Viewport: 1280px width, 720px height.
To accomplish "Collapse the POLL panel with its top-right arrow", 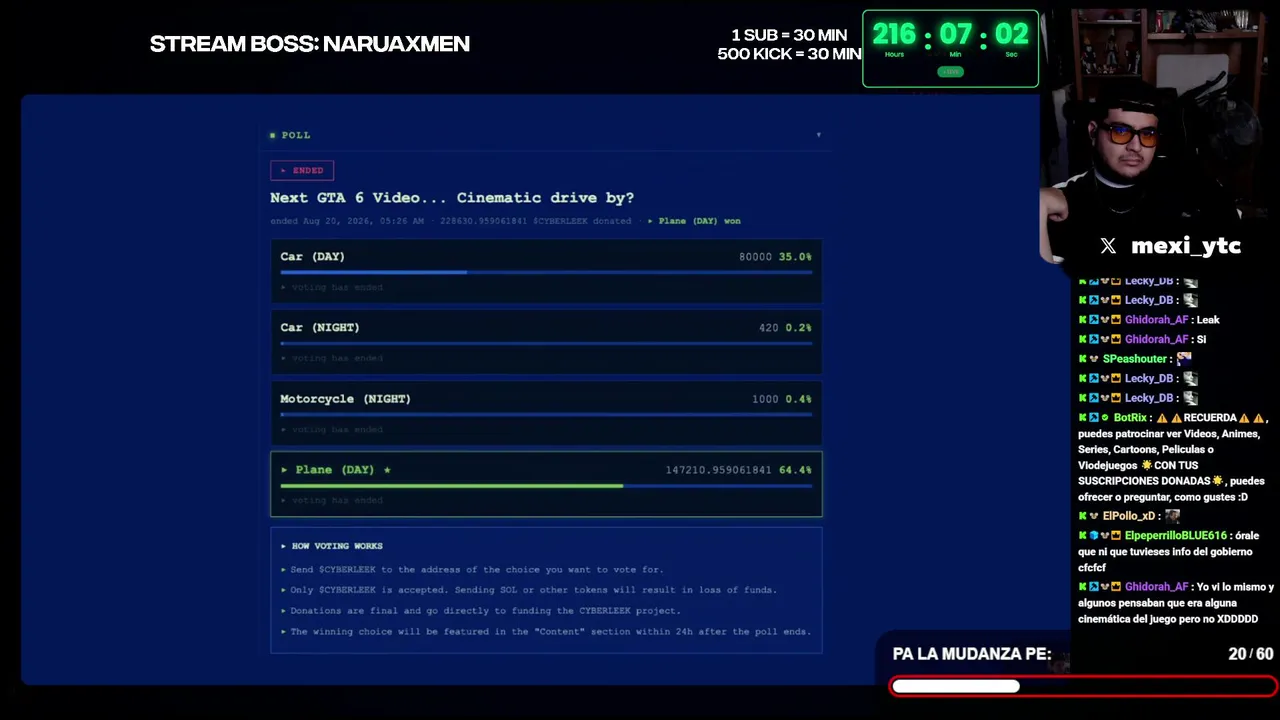I will click(x=818, y=135).
